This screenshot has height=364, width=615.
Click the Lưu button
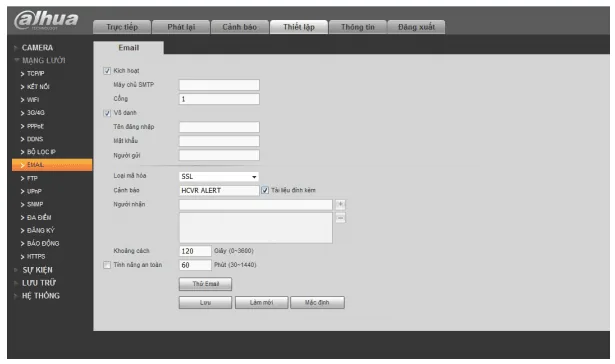point(206,302)
